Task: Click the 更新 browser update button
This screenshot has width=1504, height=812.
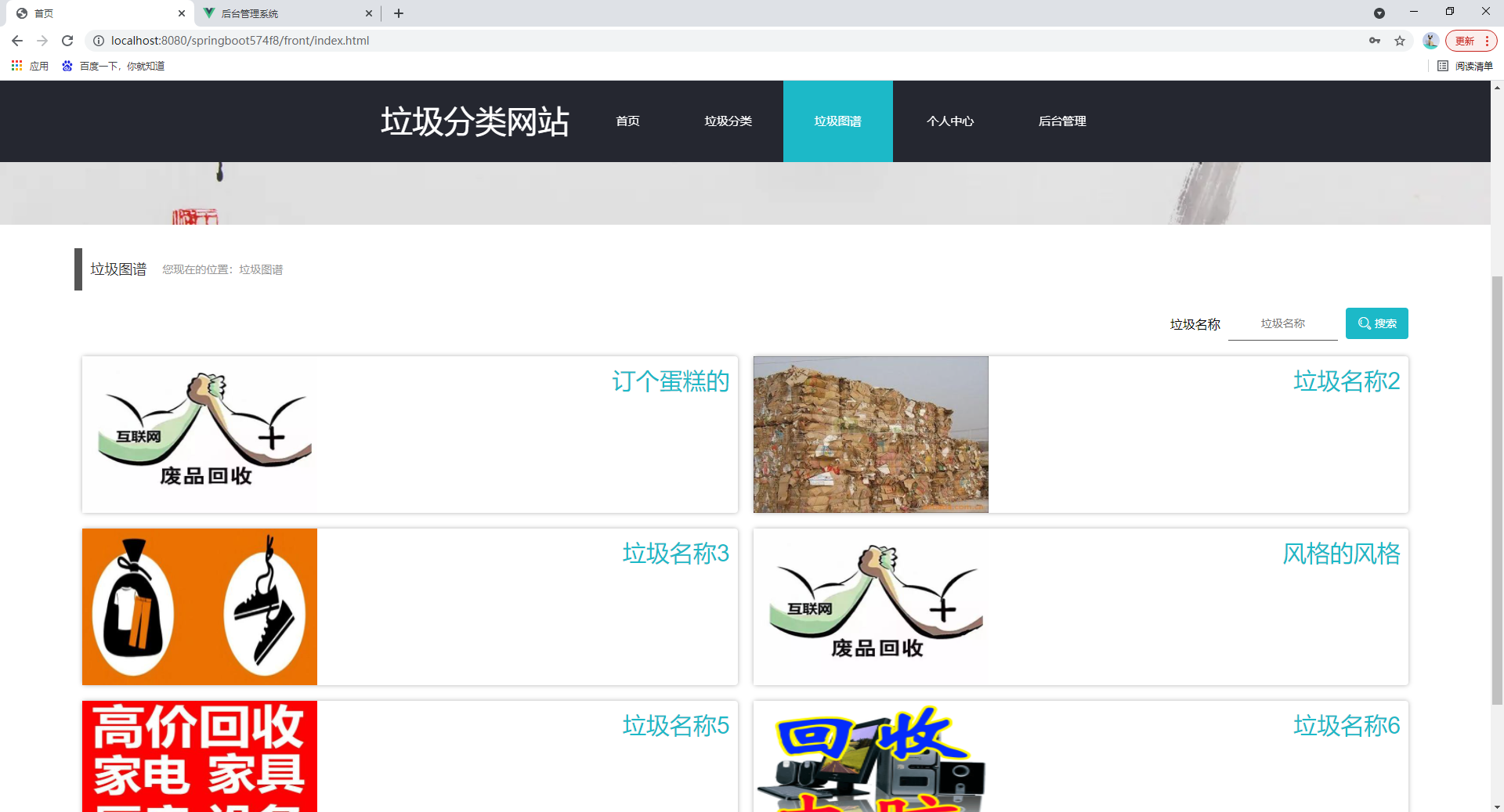Action: pyautogui.click(x=1471, y=41)
